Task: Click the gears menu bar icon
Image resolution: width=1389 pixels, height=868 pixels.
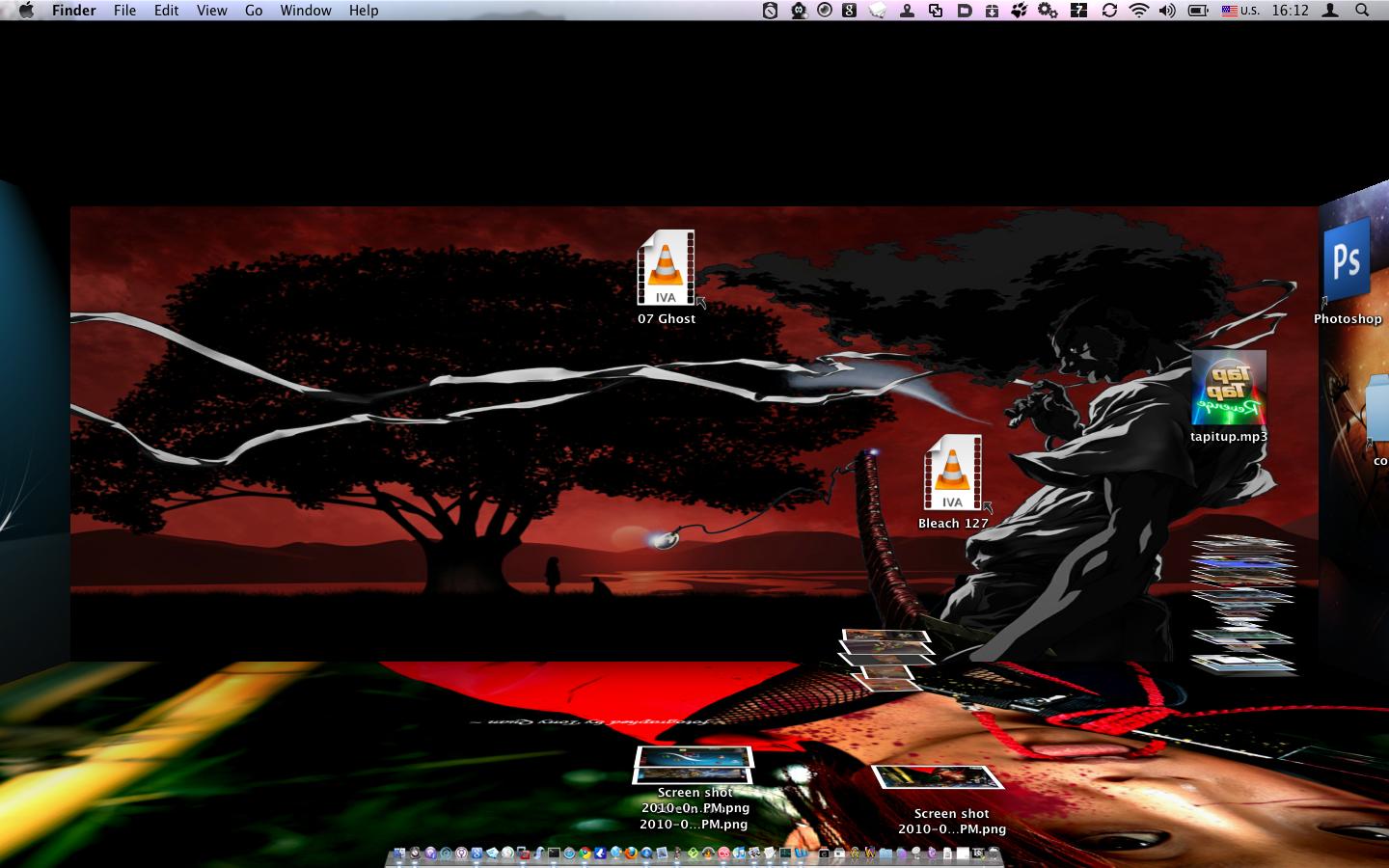Action: coord(1048,11)
